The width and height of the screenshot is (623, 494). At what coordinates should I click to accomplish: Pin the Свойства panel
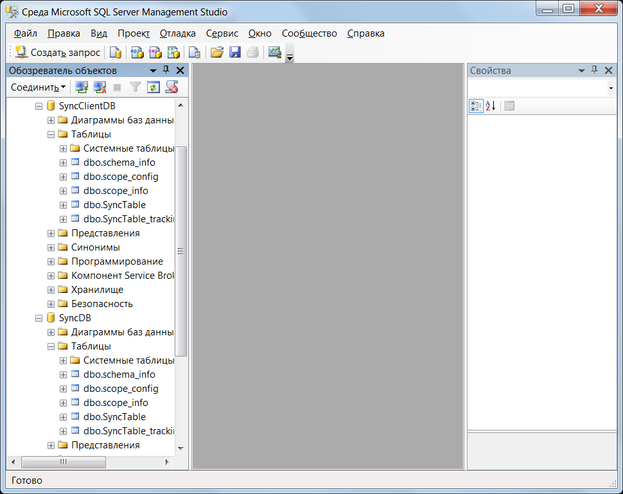click(593, 71)
